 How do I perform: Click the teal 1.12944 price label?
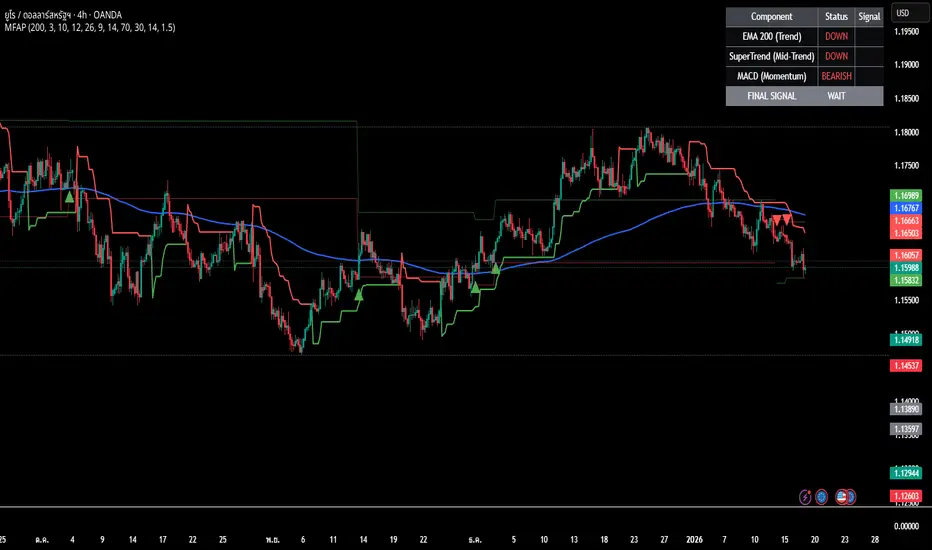(x=906, y=473)
